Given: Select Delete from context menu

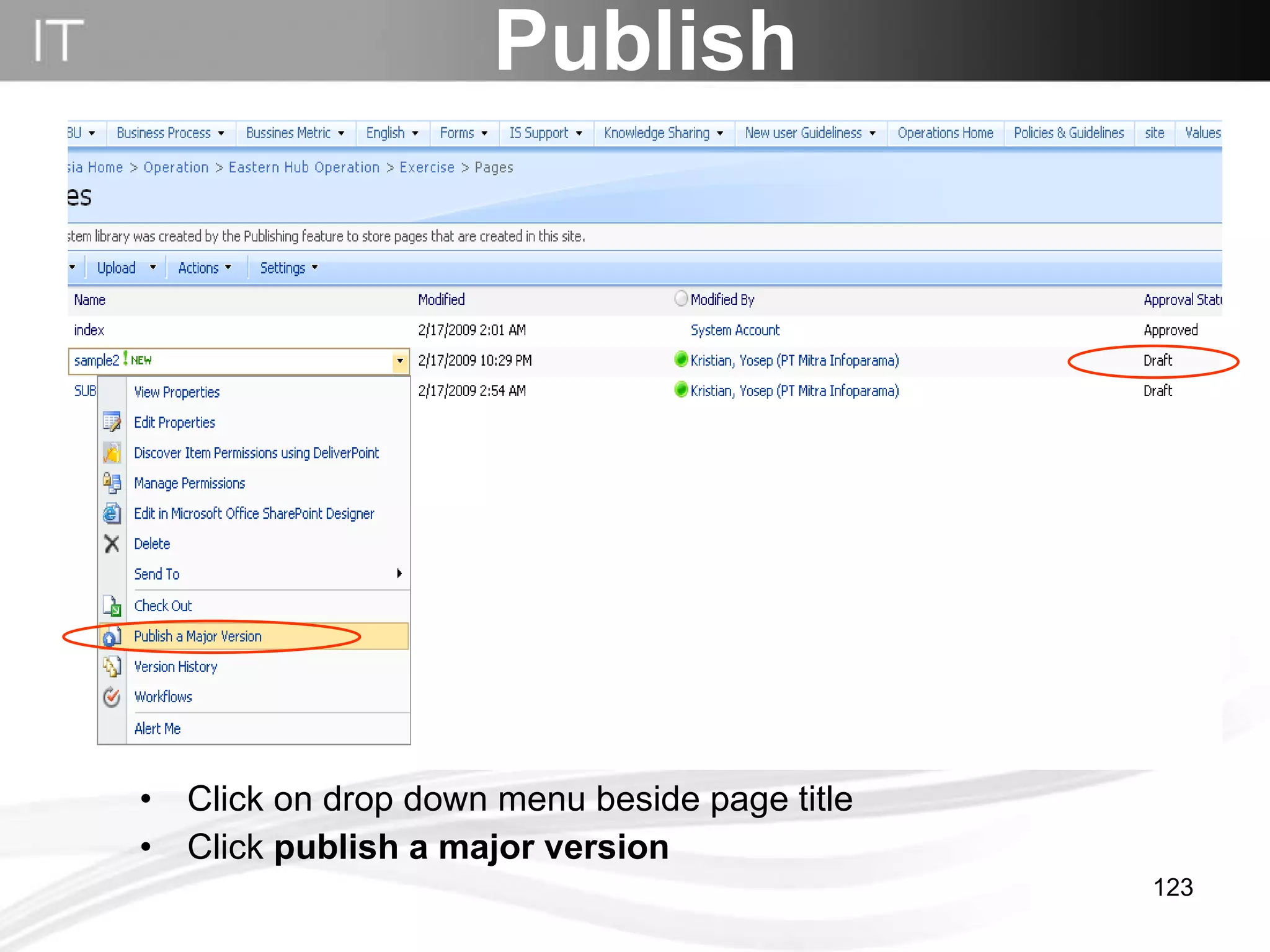Looking at the screenshot, I should tap(152, 544).
